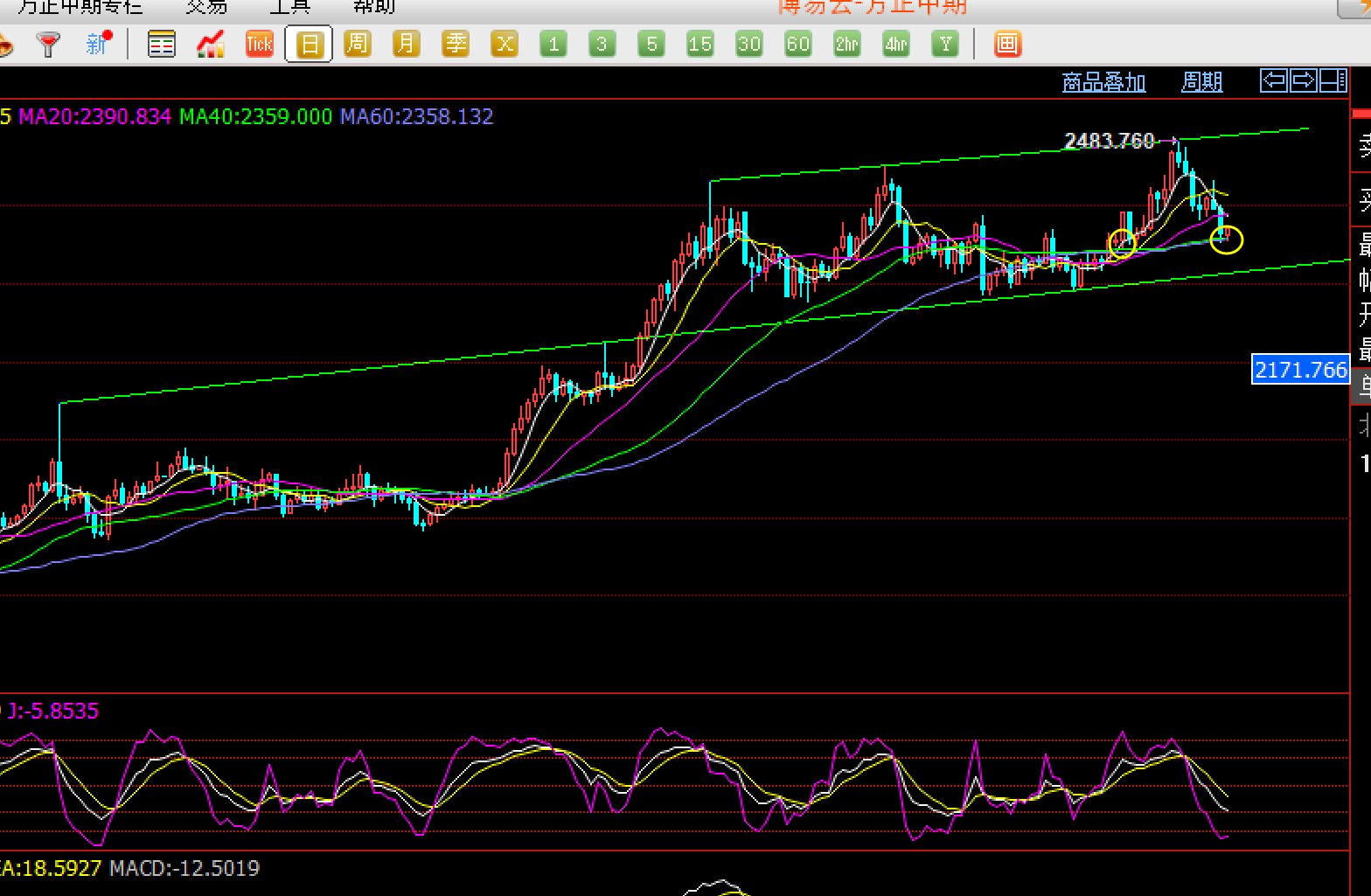This screenshot has height=896, width=1371.
Task: Open the 方正中期专栏 menu
Action: pos(80,7)
